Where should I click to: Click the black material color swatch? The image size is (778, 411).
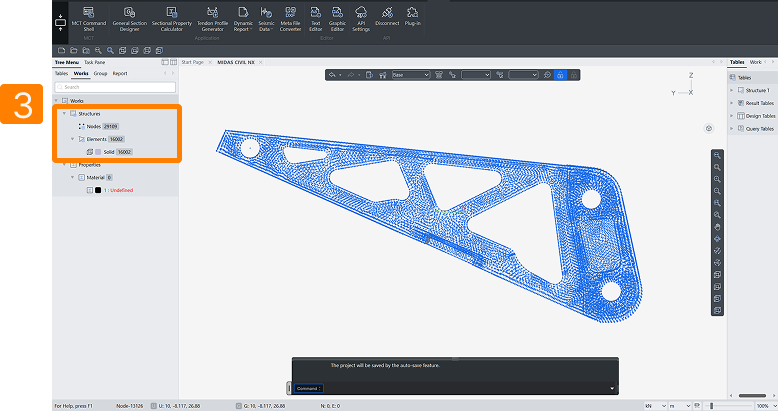(x=98, y=190)
